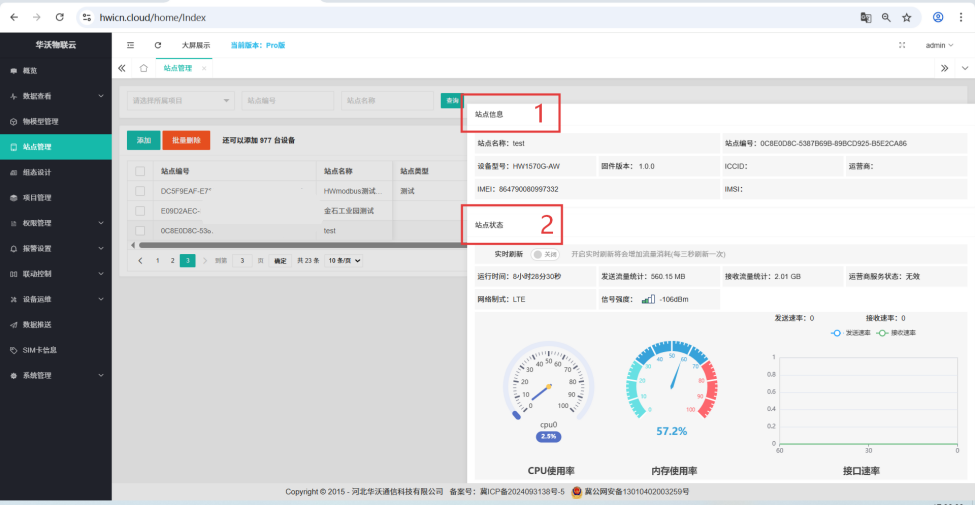Open the browser three-dot menu

click(961, 17)
